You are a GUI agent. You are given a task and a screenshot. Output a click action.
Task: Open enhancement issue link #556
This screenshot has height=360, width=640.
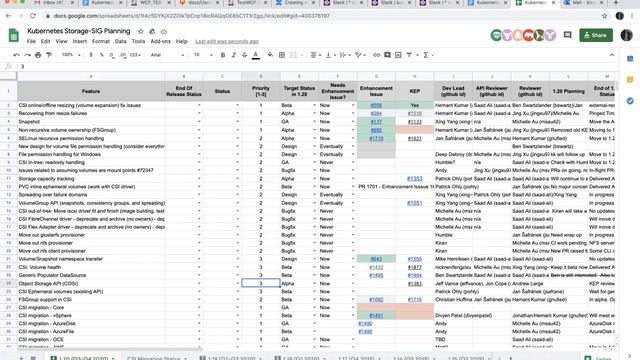tap(376, 105)
